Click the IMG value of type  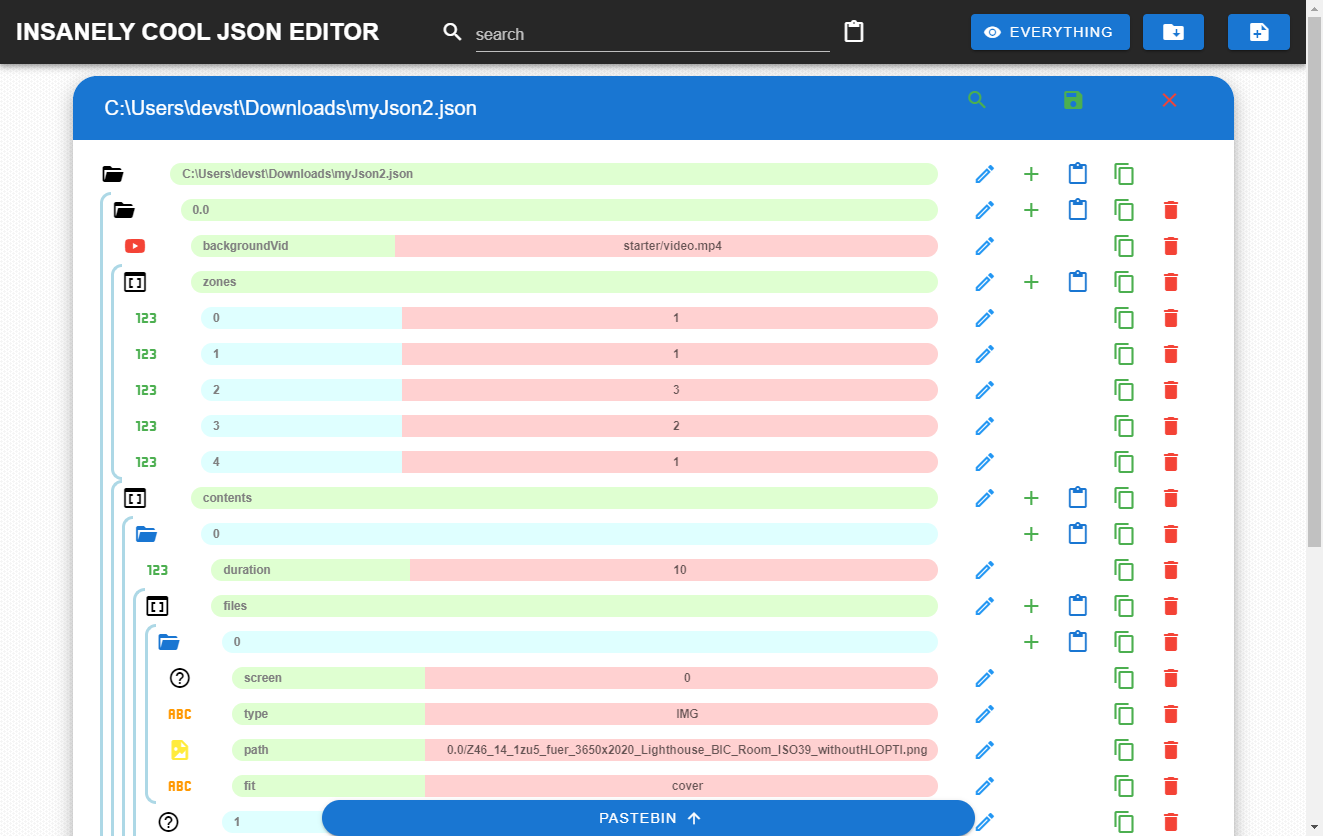pos(681,714)
